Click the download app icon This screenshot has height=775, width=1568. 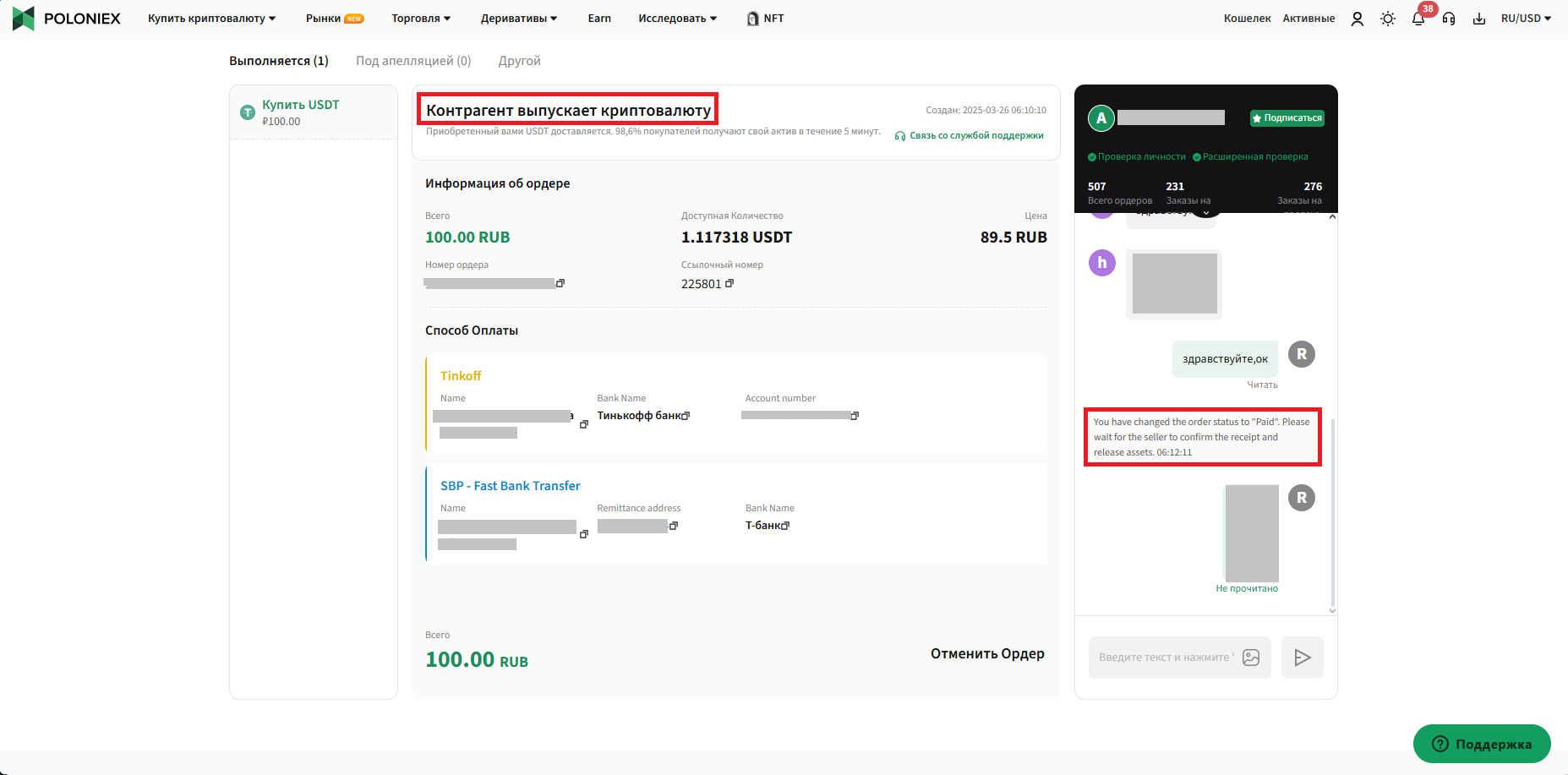(1479, 19)
